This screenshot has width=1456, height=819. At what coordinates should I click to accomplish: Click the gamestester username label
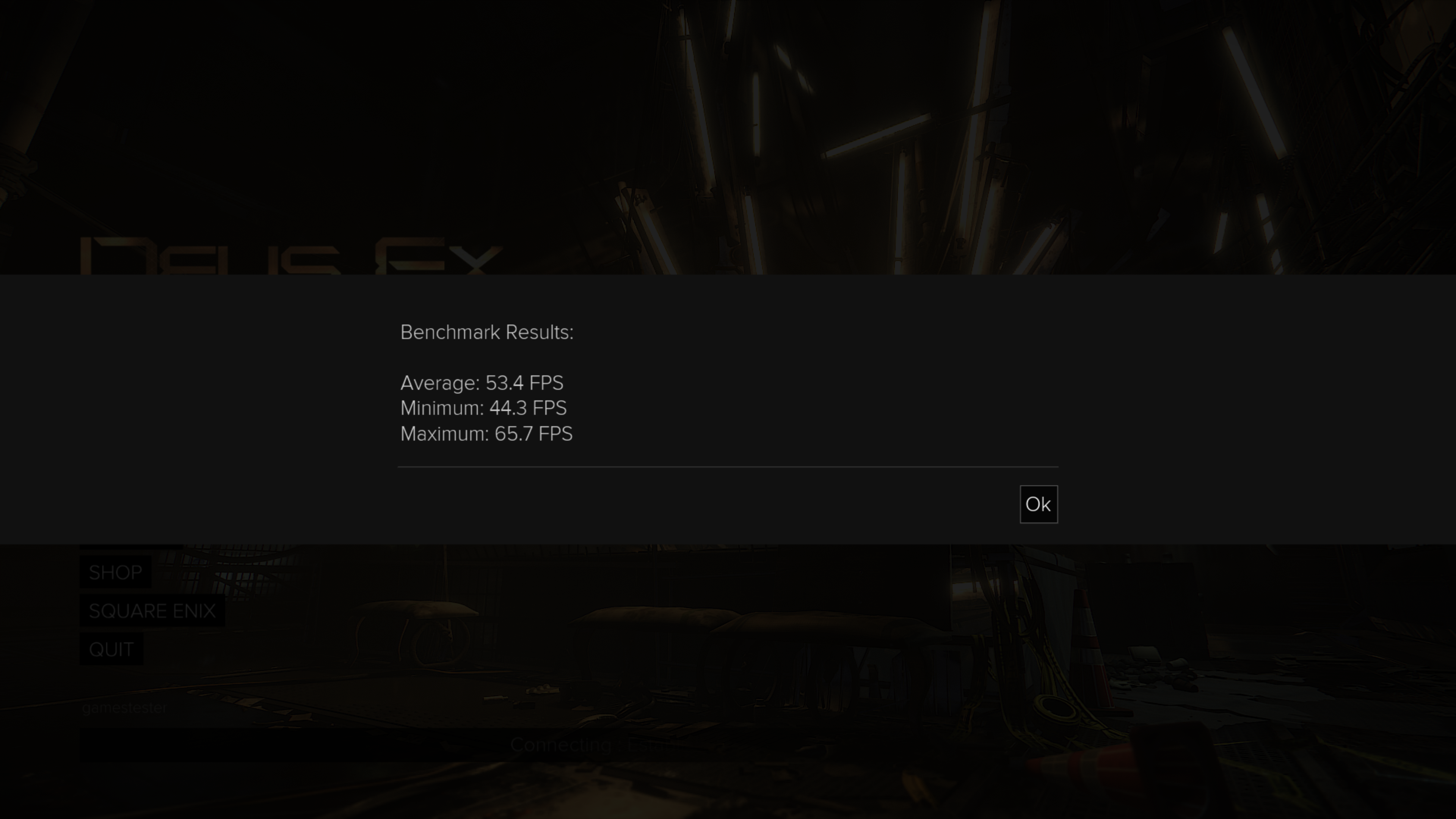point(124,708)
